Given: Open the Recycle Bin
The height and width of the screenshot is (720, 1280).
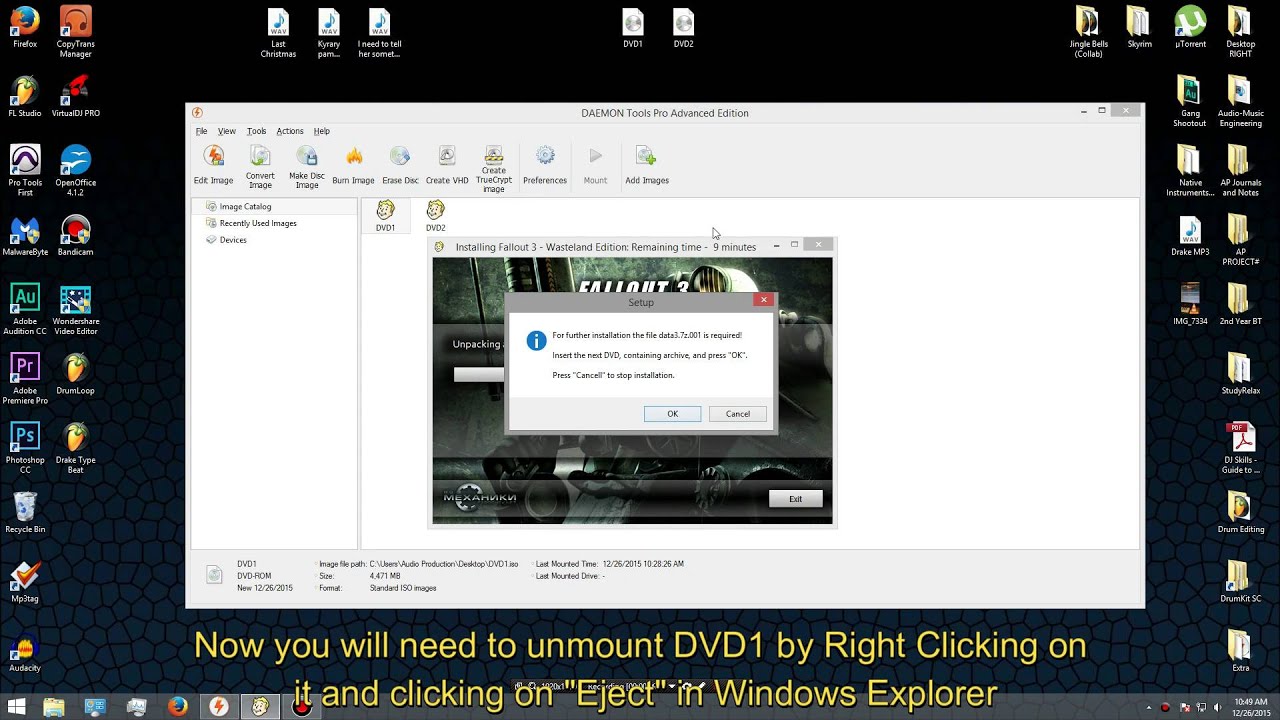Looking at the screenshot, I should pyautogui.click(x=25, y=512).
